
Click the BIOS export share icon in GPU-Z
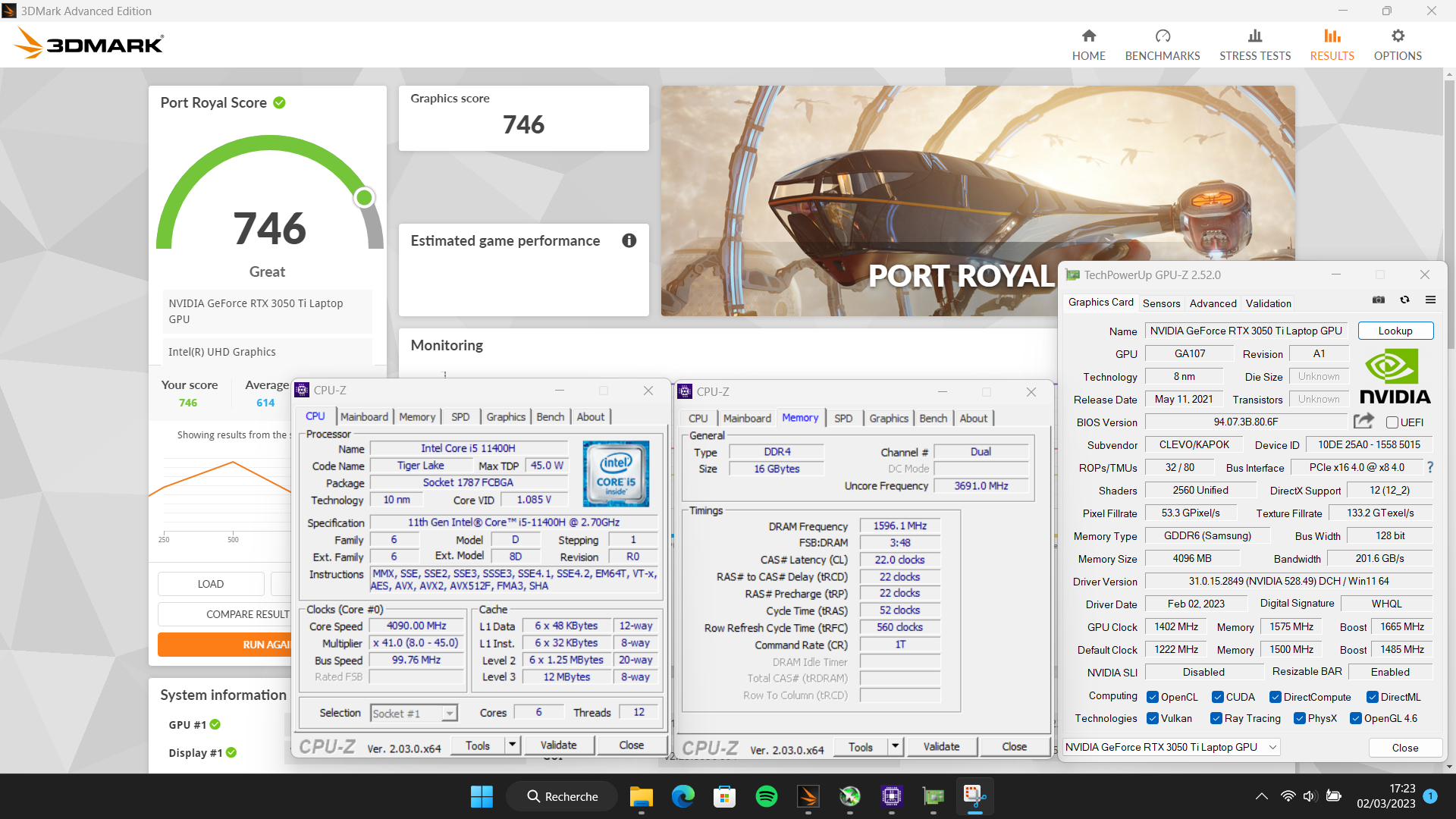point(1363,421)
